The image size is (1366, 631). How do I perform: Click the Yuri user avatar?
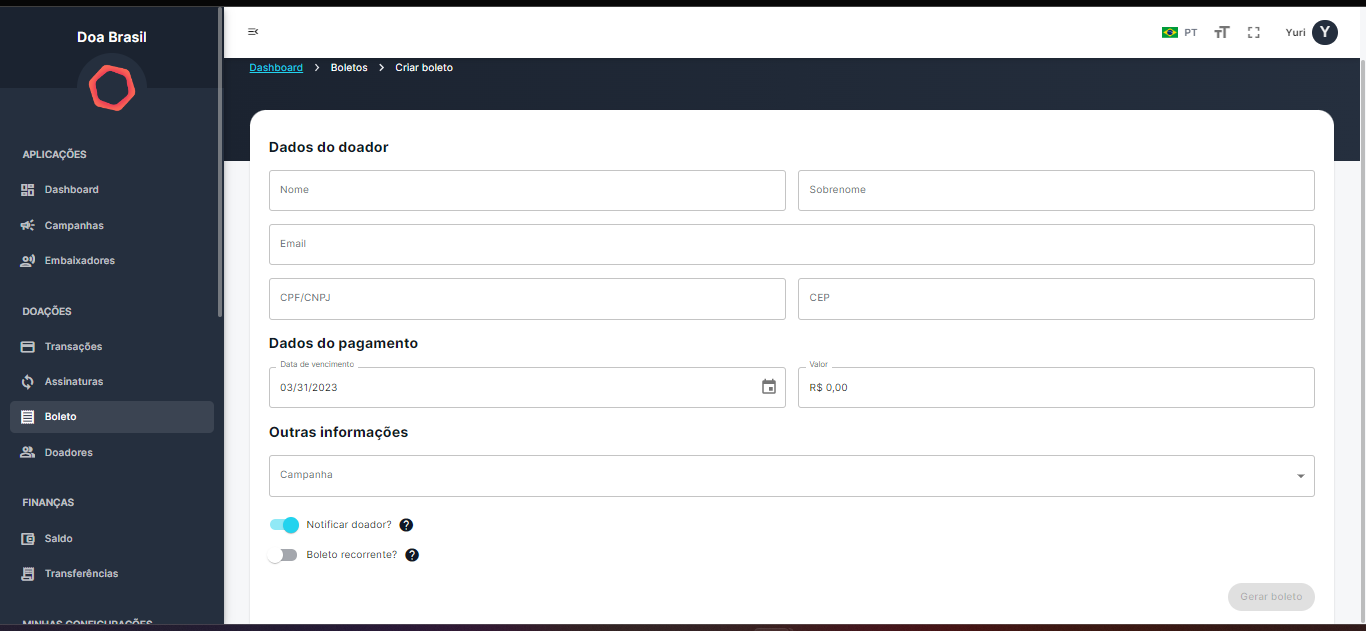pos(1324,33)
